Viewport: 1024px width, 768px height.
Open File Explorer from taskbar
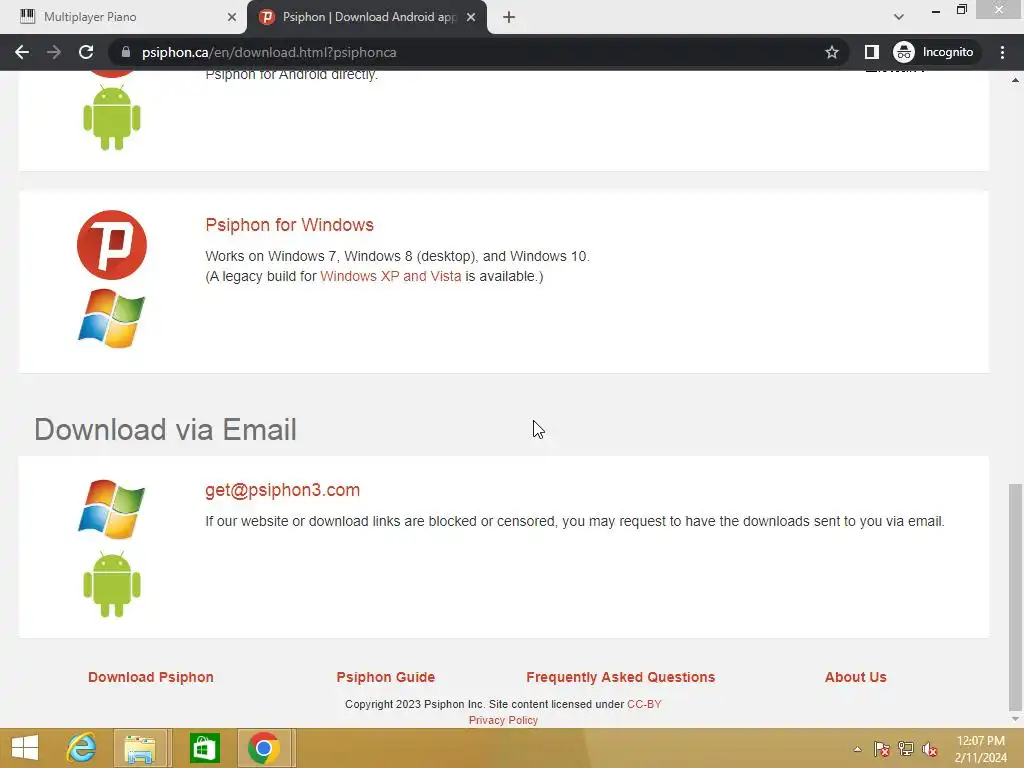[x=140, y=748]
